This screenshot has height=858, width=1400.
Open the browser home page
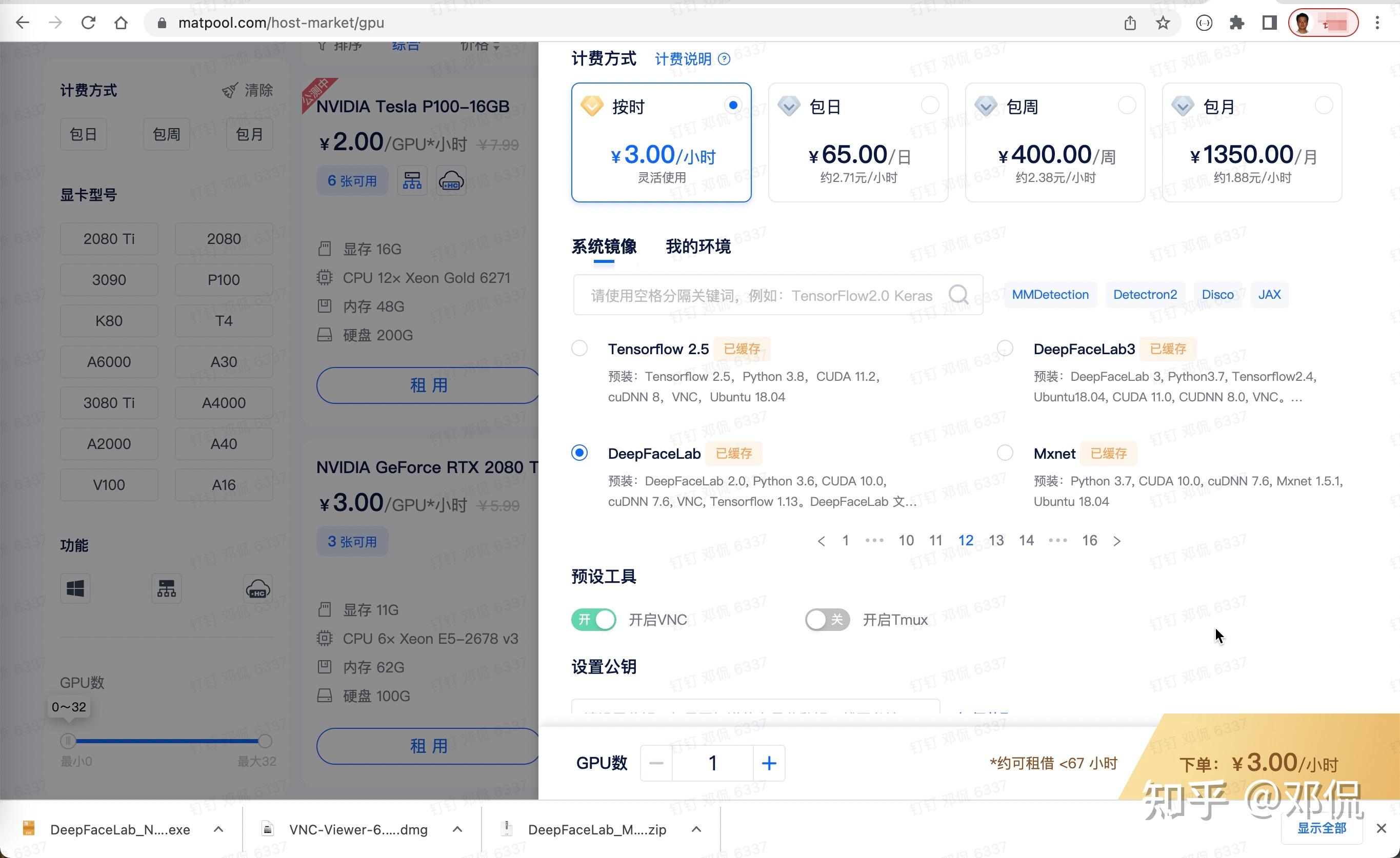pos(121,23)
